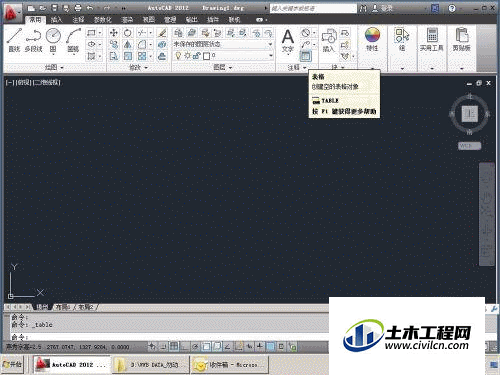Expand the Modify (修改) panel
Image resolution: width=500 pixels, height=375 pixels.
(x=138, y=68)
